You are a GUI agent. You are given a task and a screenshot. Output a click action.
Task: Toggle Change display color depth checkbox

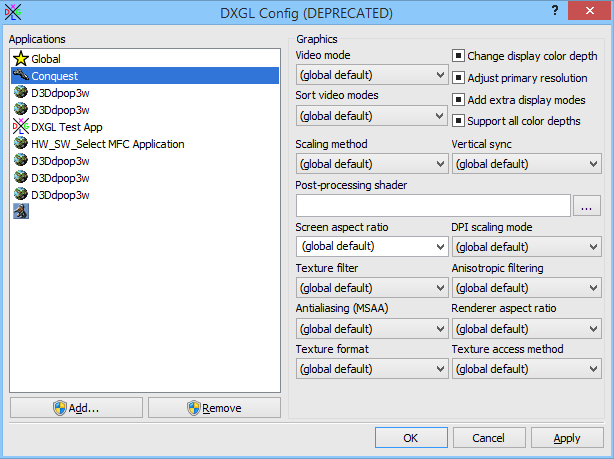coord(458,56)
